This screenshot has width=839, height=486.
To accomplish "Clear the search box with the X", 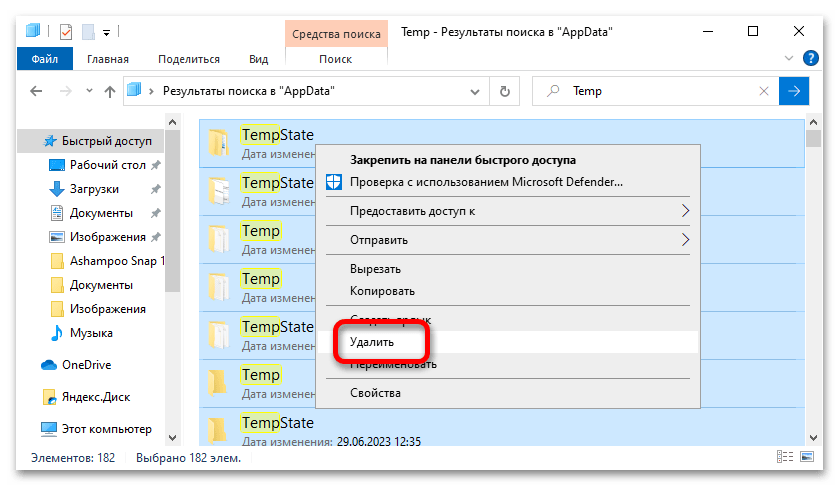I will (x=764, y=92).
